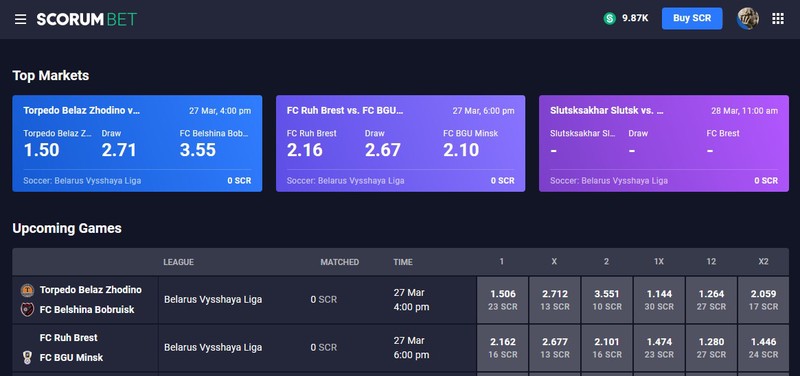Open the Torpedo Belaz Zhodino top market card

(137, 143)
